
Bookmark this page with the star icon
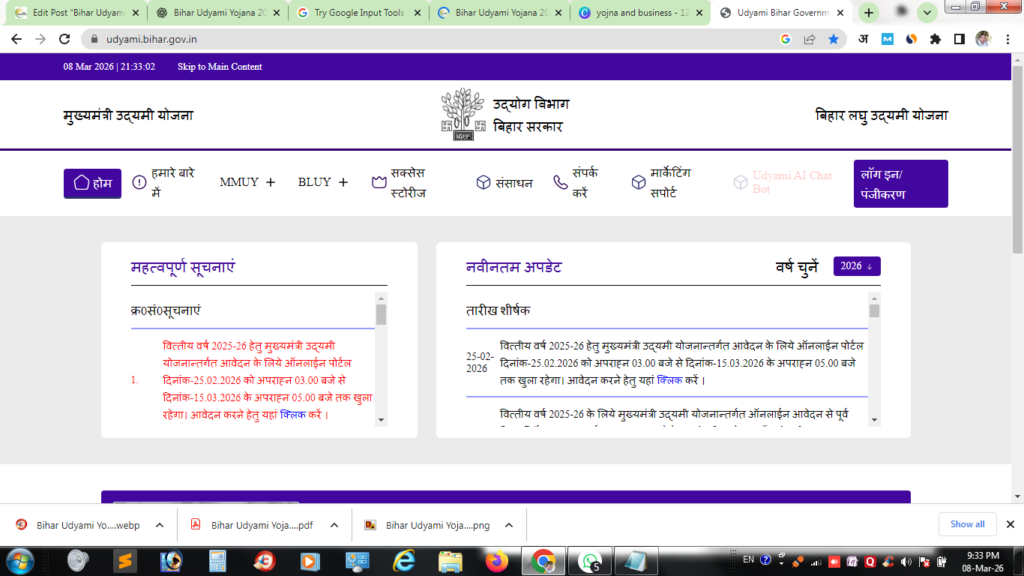point(833,39)
